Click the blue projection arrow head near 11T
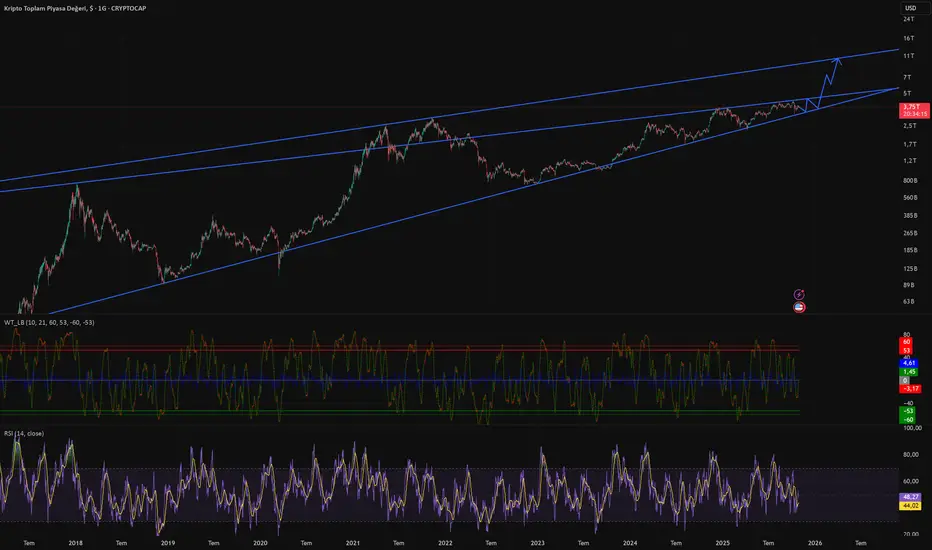The image size is (932, 550). 839,63
